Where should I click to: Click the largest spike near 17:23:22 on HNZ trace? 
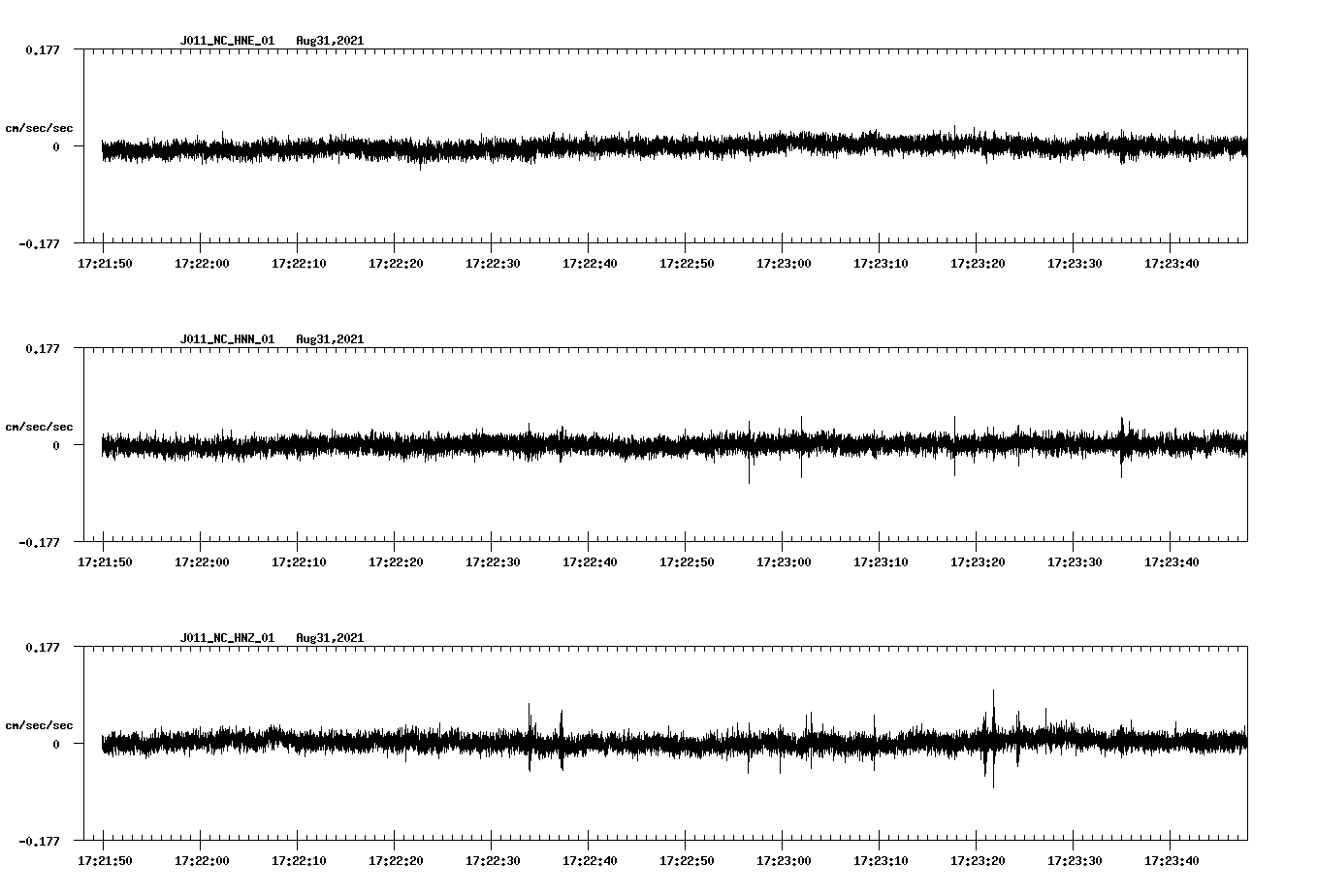(x=993, y=738)
